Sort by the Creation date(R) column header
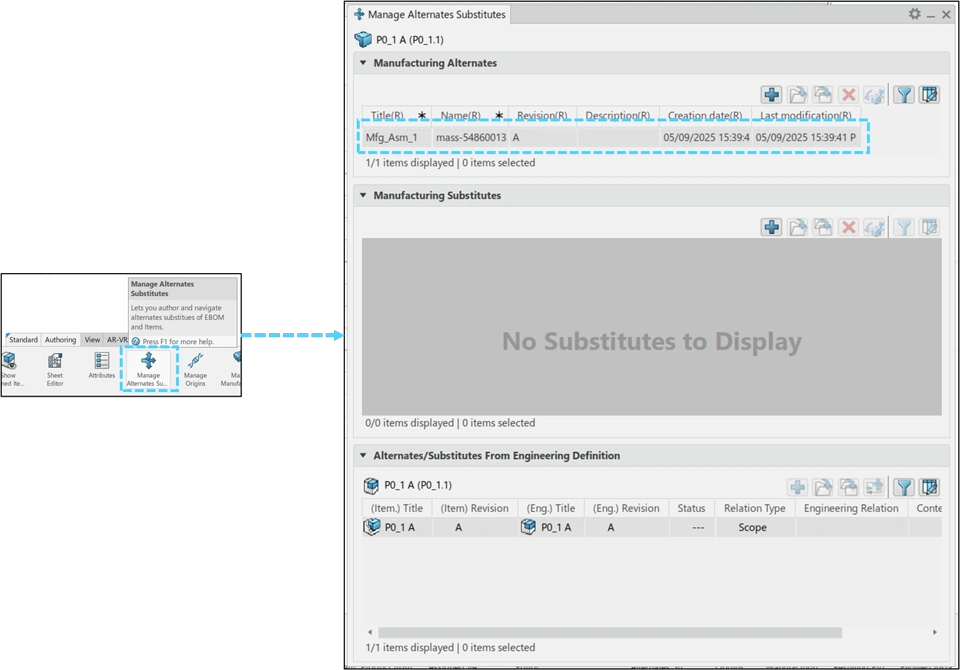Image resolution: width=960 pixels, height=670 pixels. 705,115
